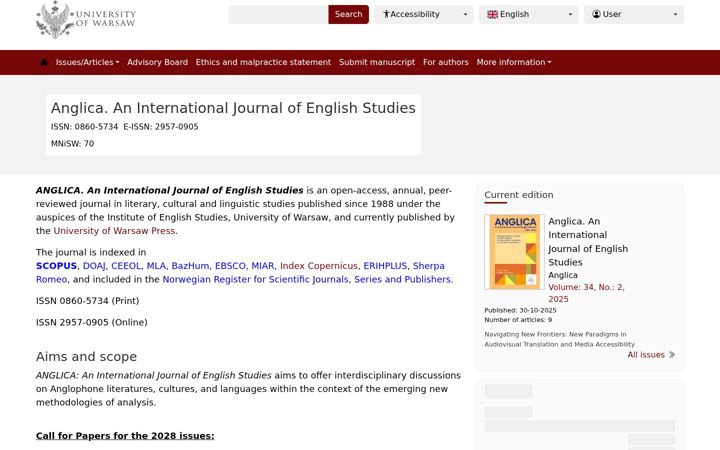Viewport: 720px width, 450px height.
Task: Click the University of Warsaw logo
Action: pyautogui.click(x=86, y=19)
